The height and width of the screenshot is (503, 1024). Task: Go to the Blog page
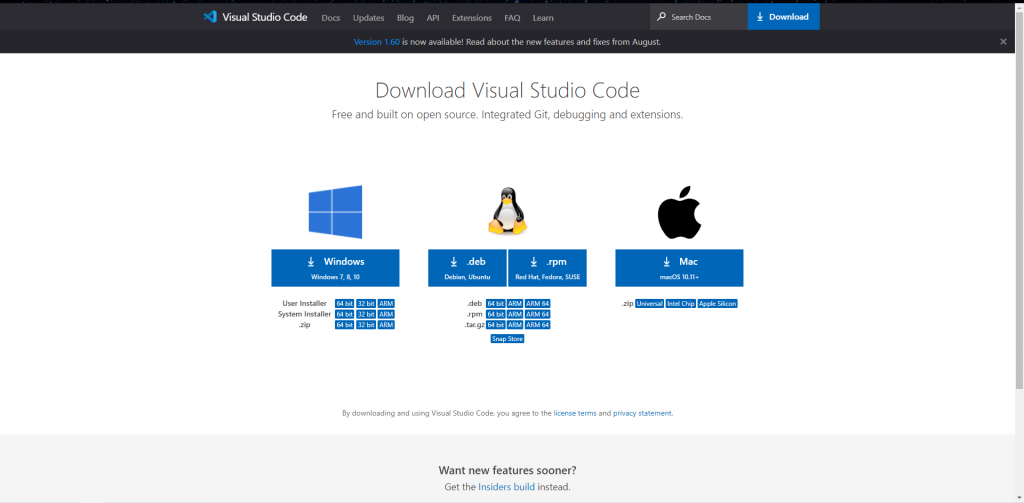point(406,18)
